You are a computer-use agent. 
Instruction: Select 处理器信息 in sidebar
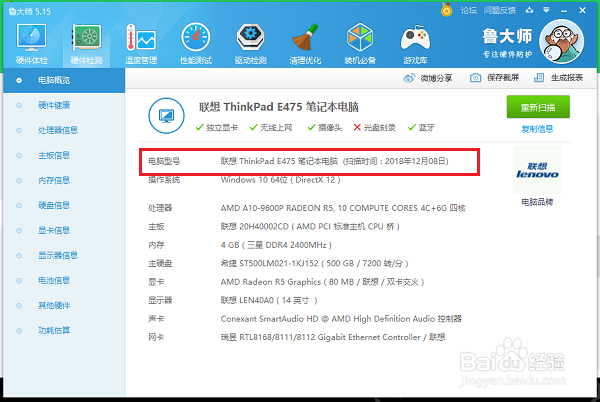pyautogui.click(x=64, y=130)
